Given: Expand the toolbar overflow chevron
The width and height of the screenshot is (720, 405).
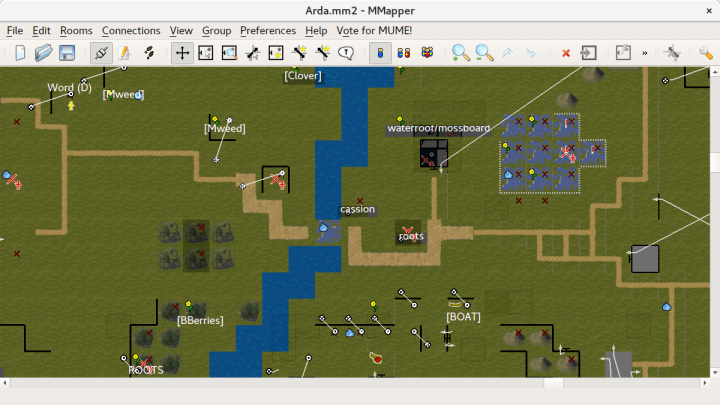Looking at the screenshot, I should 645,53.
